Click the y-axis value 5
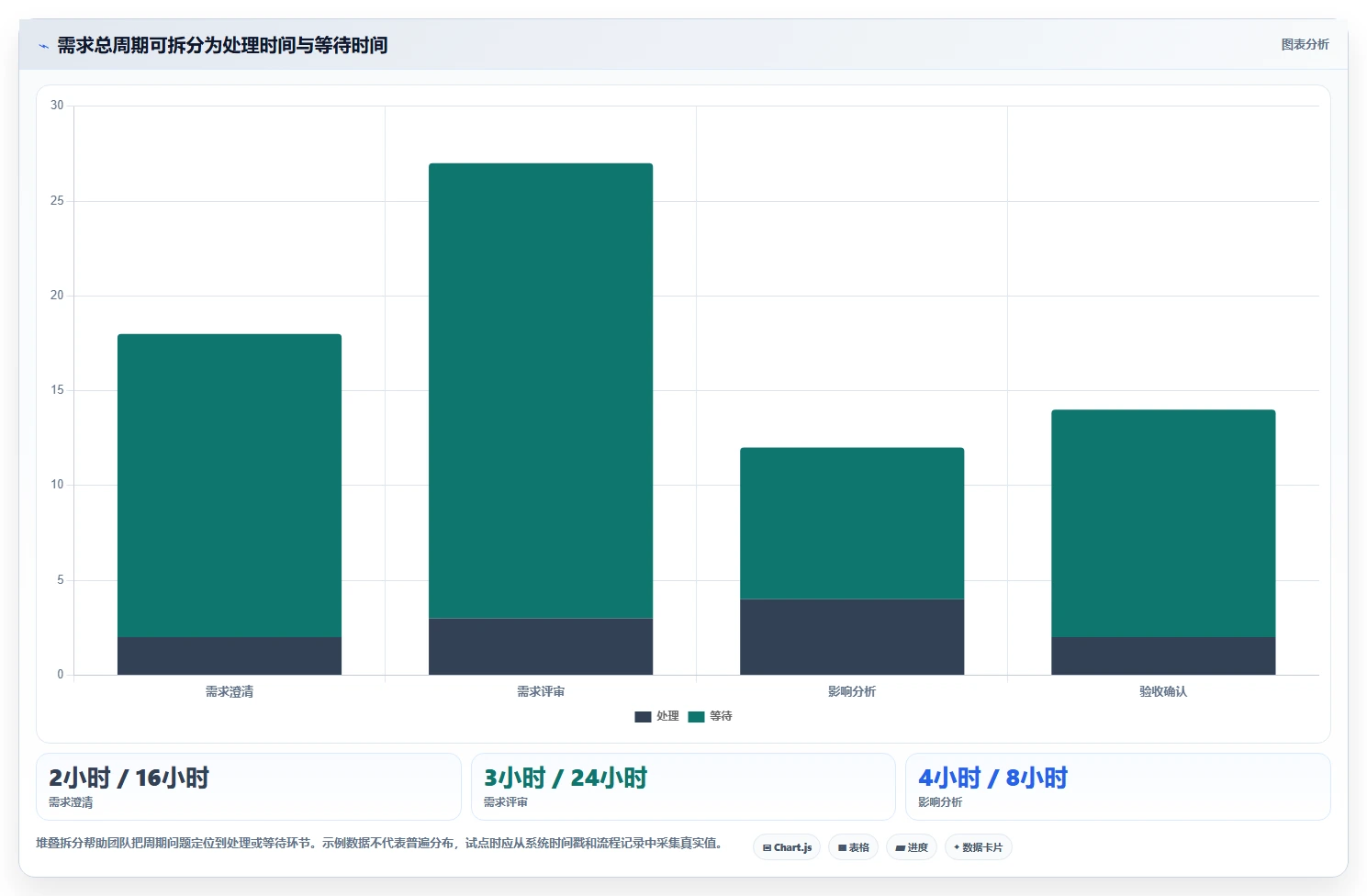Viewport: 1367px width, 896px height. tap(61, 579)
